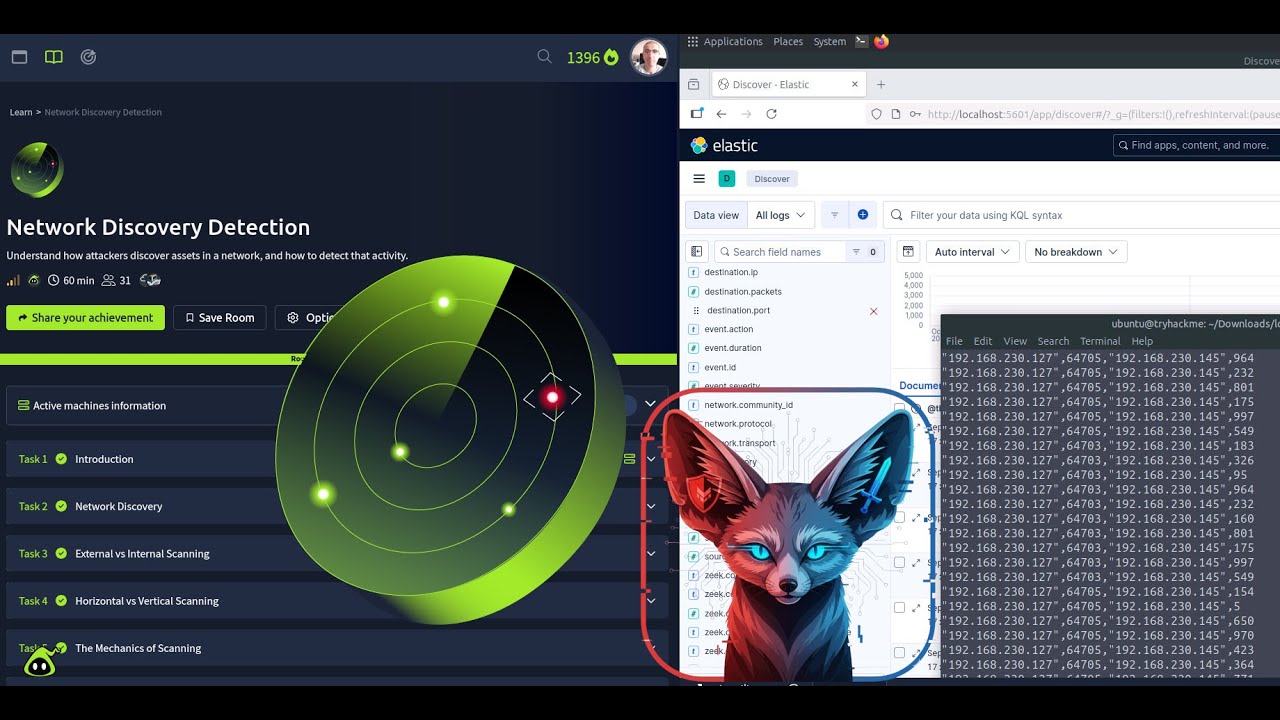The image size is (1280, 720).
Task: Open the terminal File menu
Action: 955,341
